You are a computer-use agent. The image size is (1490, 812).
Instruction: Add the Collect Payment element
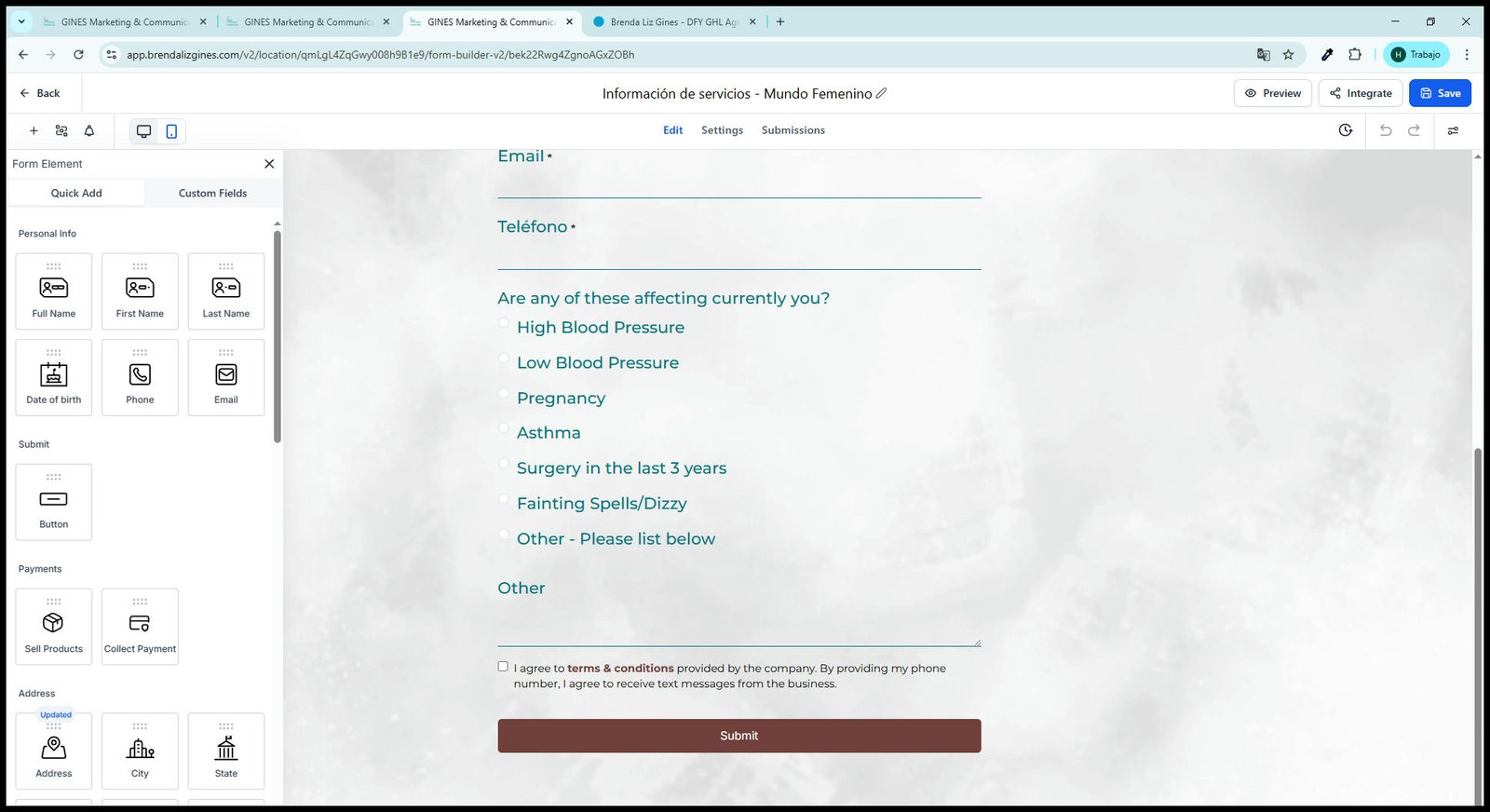point(140,627)
